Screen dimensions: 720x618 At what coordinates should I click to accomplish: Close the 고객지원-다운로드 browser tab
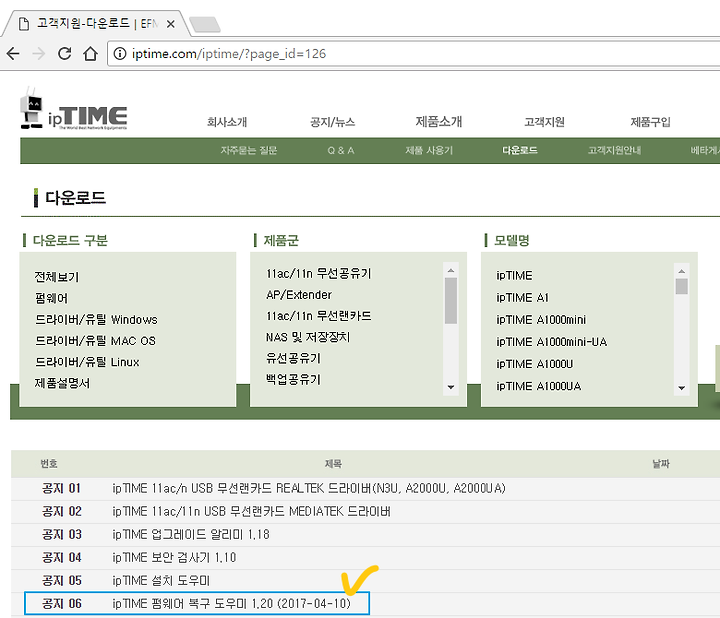[170, 24]
